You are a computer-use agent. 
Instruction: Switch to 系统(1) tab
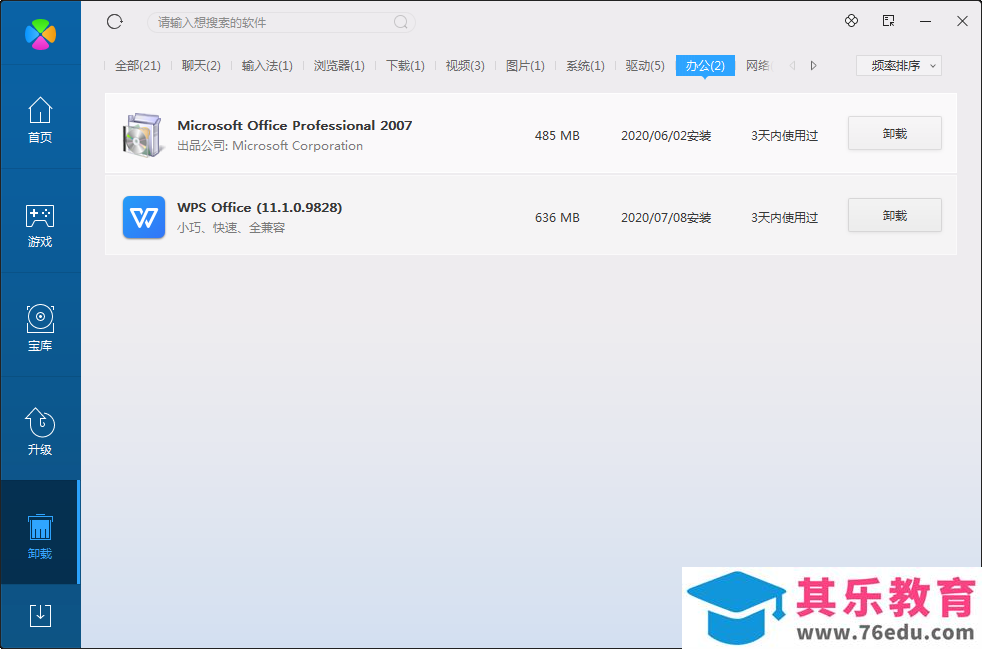[x=586, y=66]
